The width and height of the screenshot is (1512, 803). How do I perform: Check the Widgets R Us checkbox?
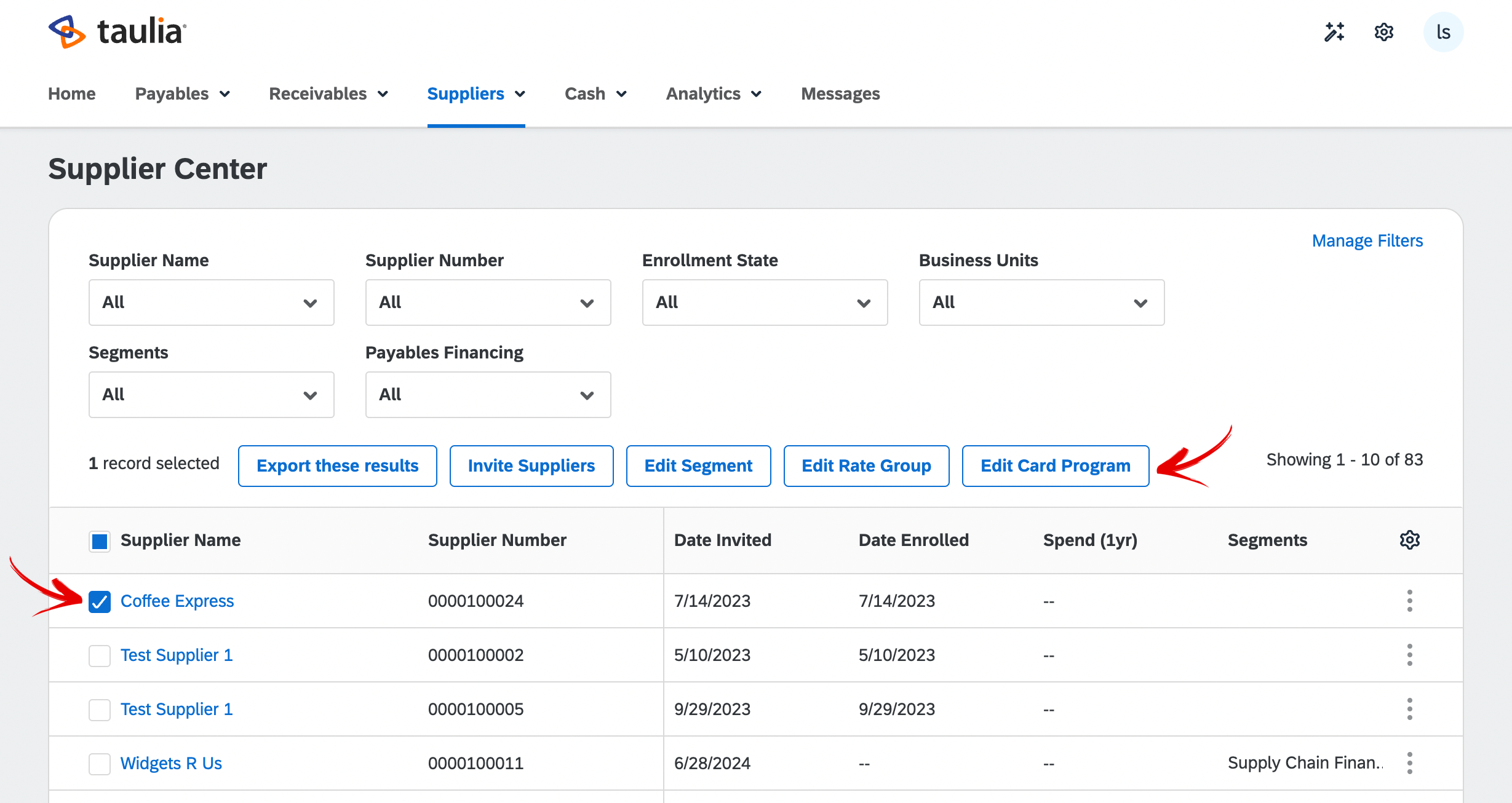coord(100,764)
